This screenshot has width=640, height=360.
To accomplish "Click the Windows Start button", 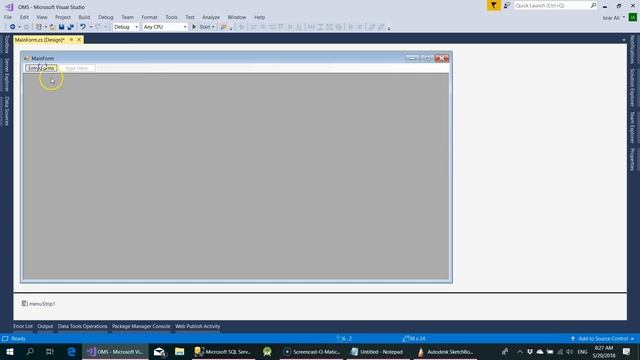I will [x=9, y=352].
